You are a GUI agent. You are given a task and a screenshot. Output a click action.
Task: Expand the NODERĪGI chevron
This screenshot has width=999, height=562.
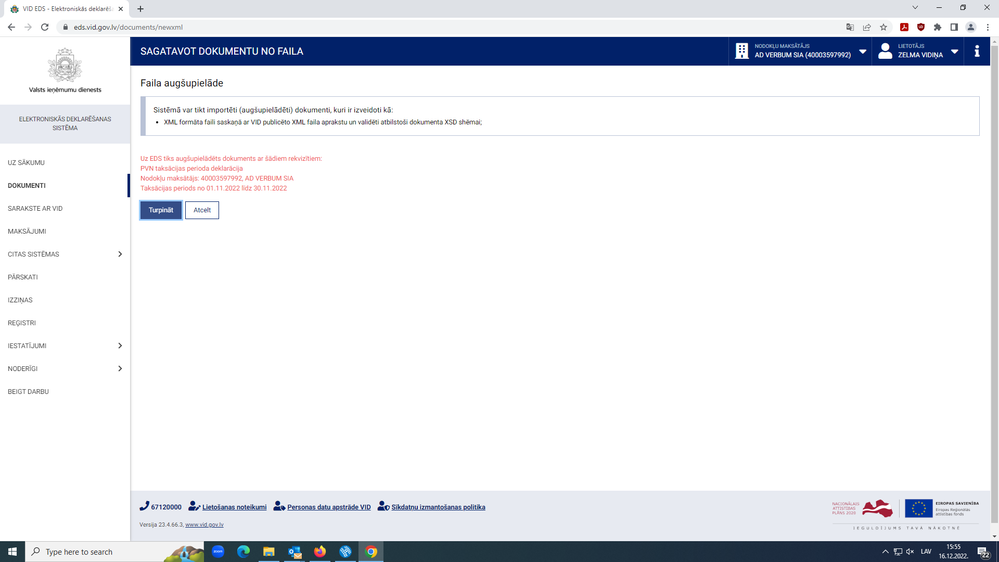[x=120, y=369]
